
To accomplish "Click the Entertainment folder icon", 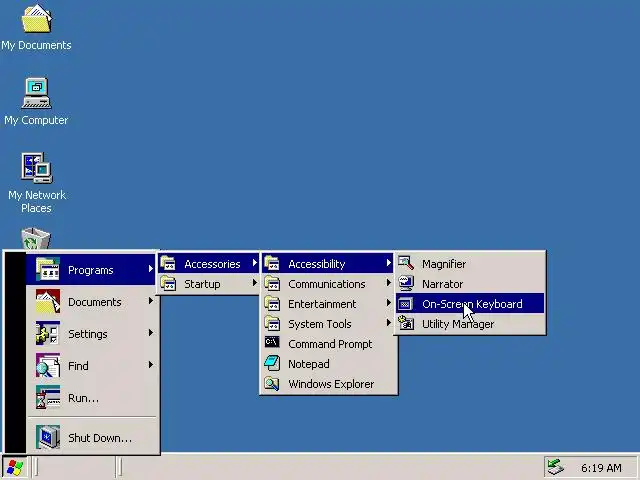I will tap(272, 304).
